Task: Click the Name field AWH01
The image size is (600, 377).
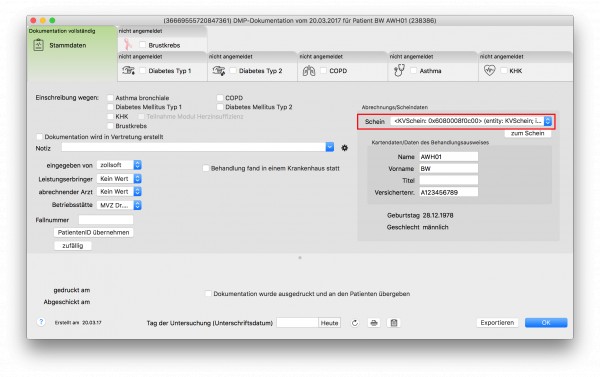Action: coord(448,157)
